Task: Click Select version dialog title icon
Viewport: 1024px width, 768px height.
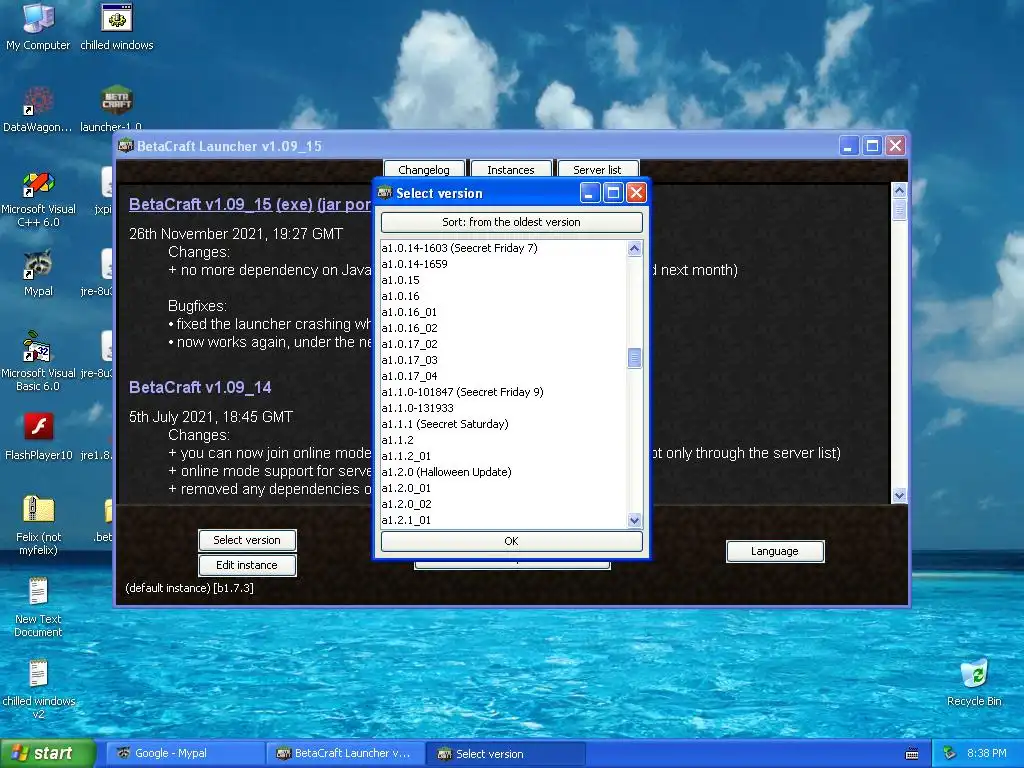Action: coord(385,193)
